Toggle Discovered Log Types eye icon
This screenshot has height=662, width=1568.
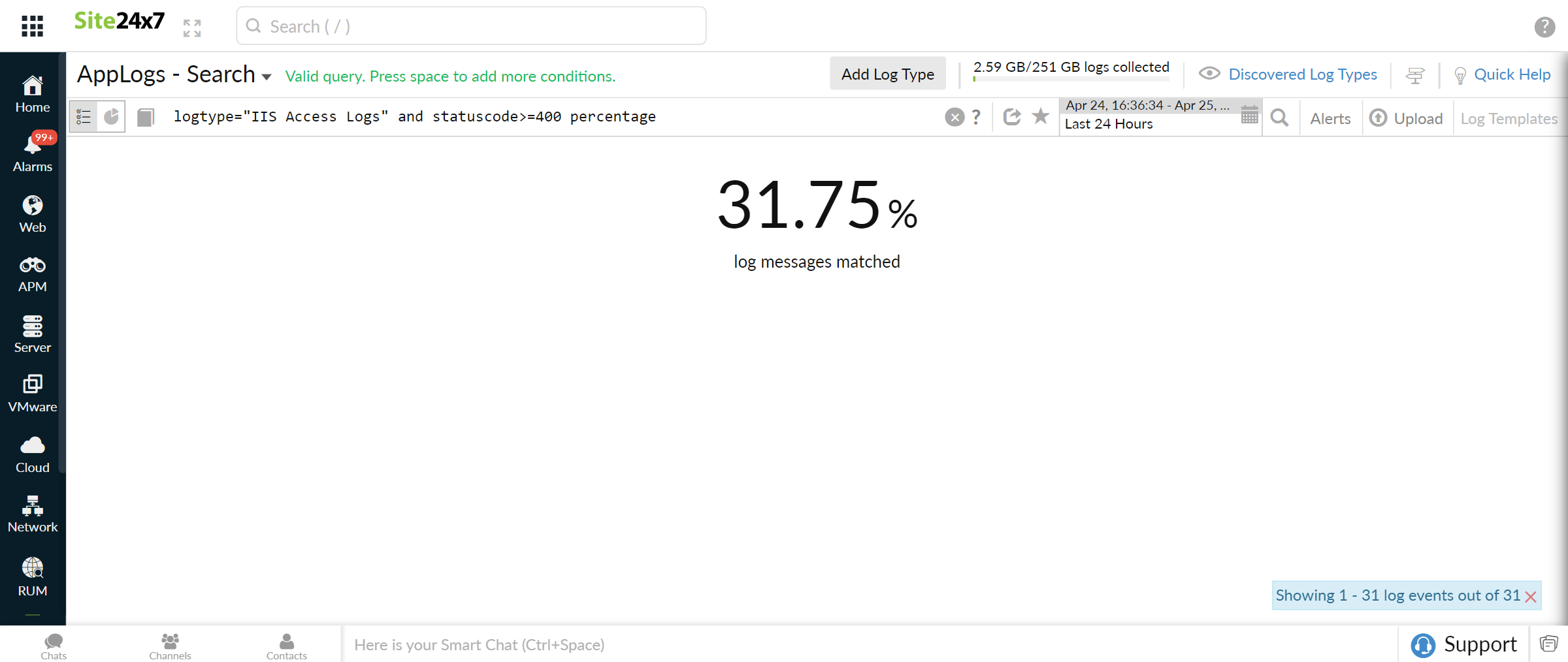[x=1209, y=74]
